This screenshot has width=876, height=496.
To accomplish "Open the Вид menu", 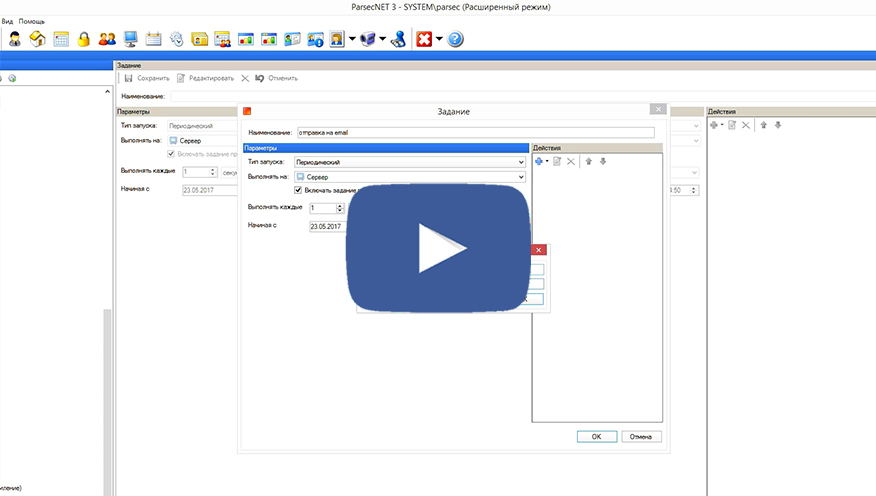I will click(x=7, y=21).
